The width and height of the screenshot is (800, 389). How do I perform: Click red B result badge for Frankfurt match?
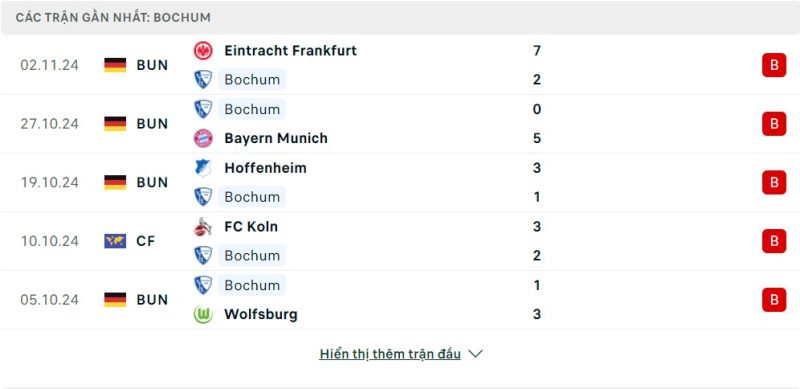click(774, 65)
